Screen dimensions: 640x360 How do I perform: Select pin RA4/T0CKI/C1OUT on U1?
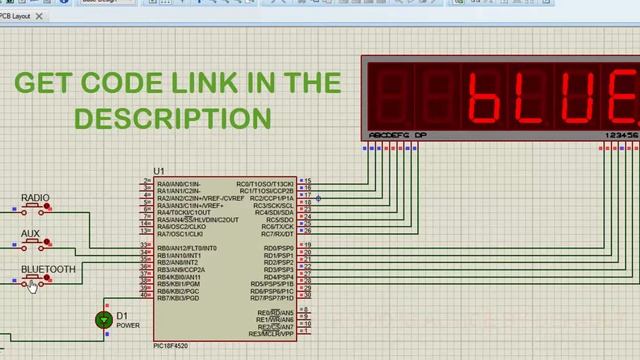(184, 213)
